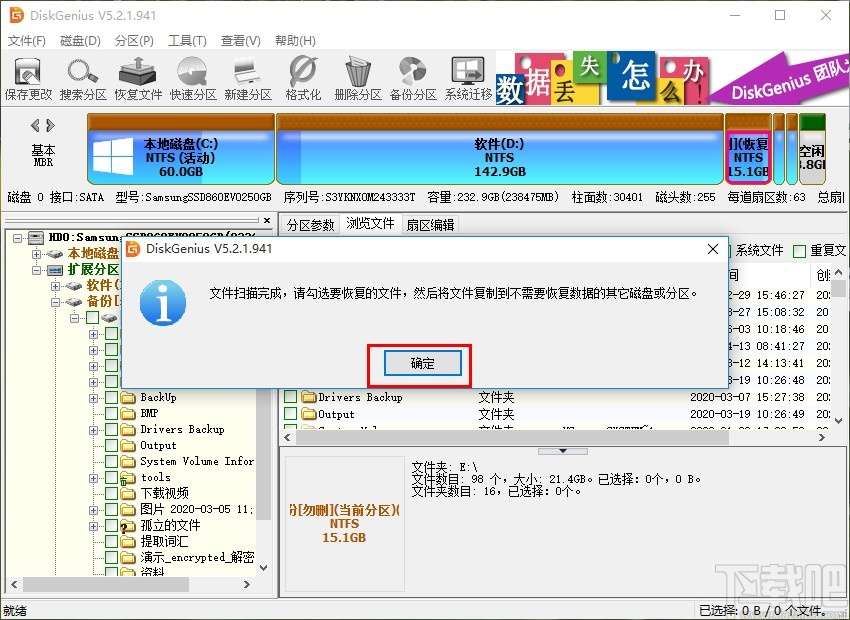This screenshot has width=850, height=620.
Task: Click the 提取词汇 folder icon
Action: (128, 542)
